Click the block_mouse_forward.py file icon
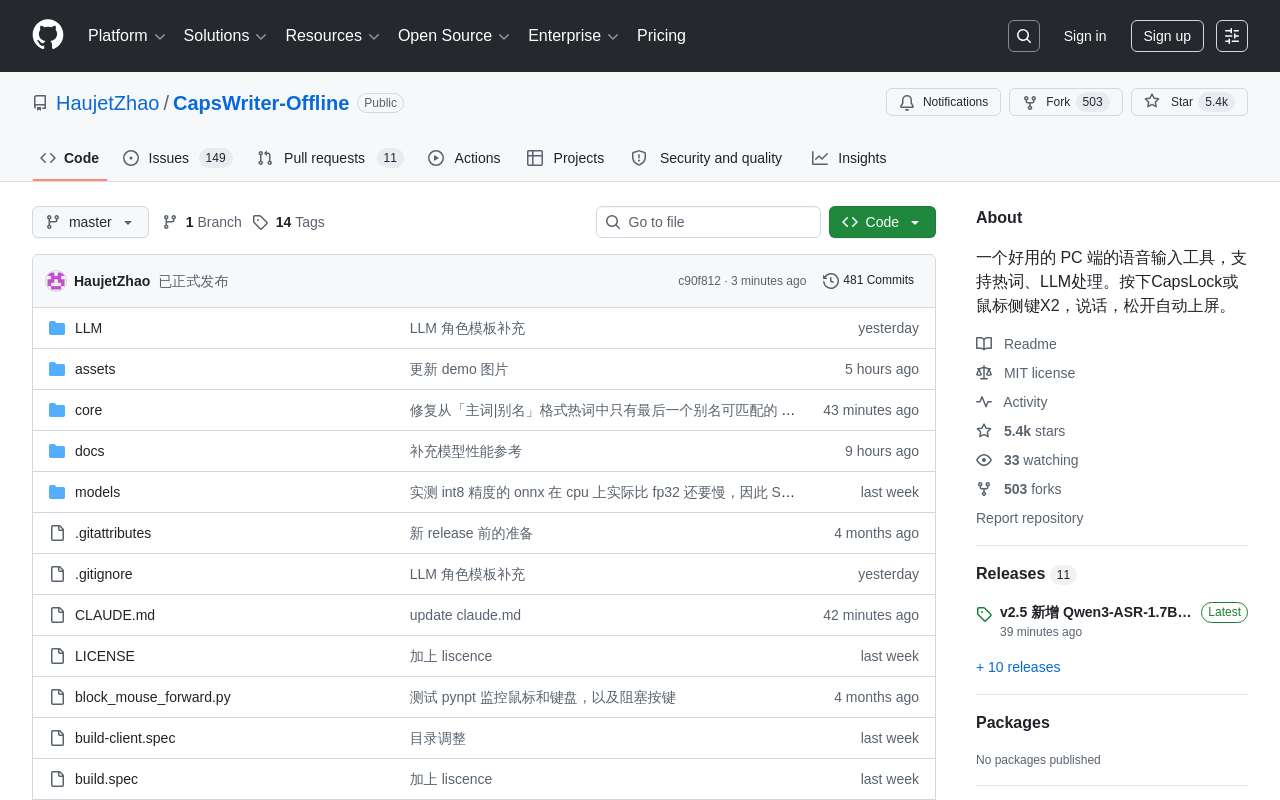The width and height of the screenshot is (1280, 800). [x=57, y=697]
